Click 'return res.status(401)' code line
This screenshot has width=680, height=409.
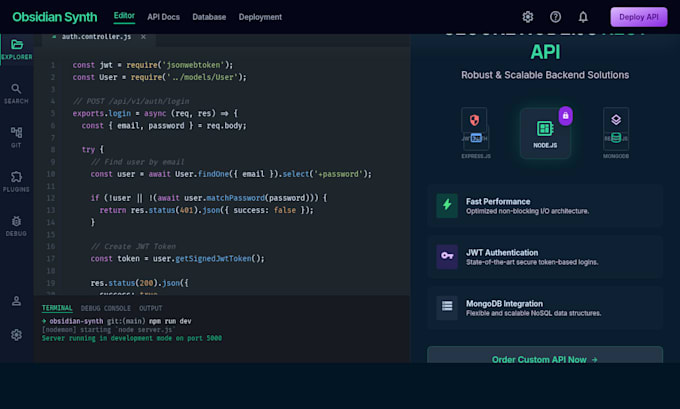tap(206, 210)
